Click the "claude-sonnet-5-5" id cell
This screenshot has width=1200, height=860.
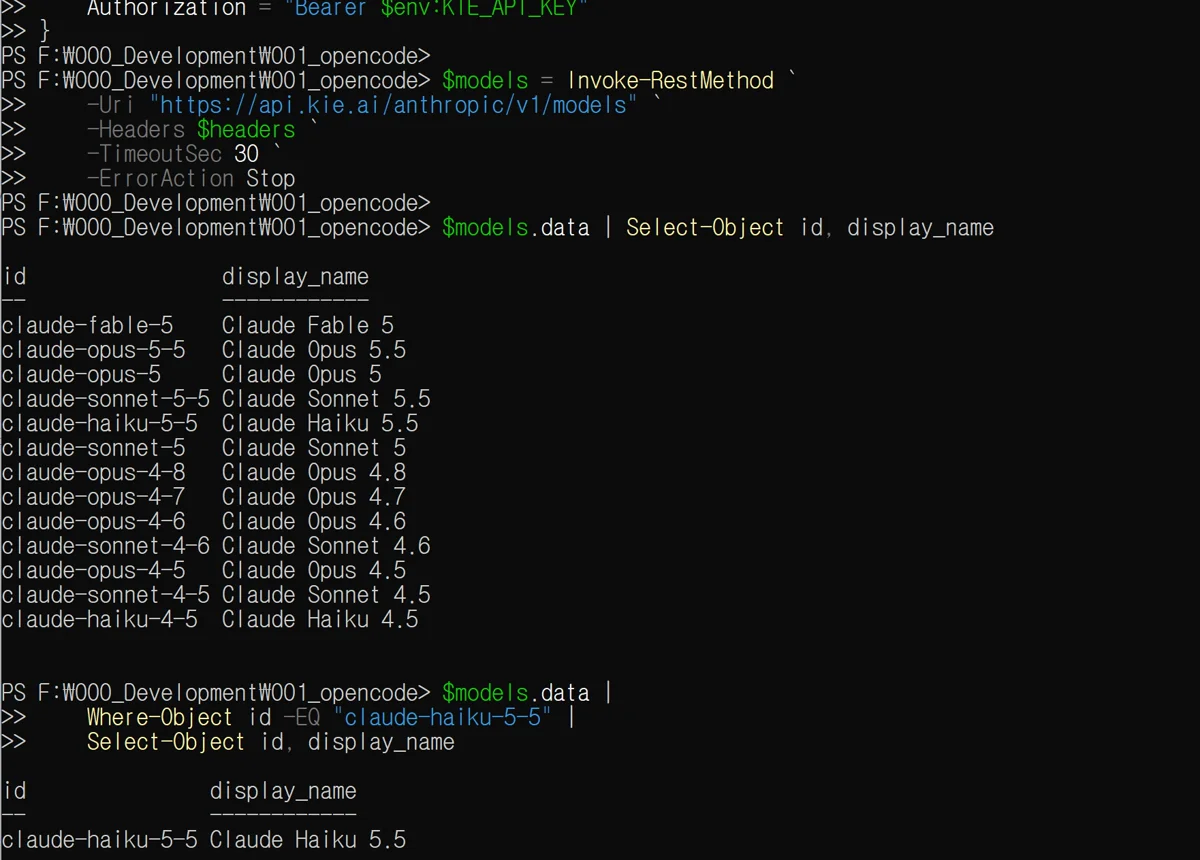tap(106, 400)
